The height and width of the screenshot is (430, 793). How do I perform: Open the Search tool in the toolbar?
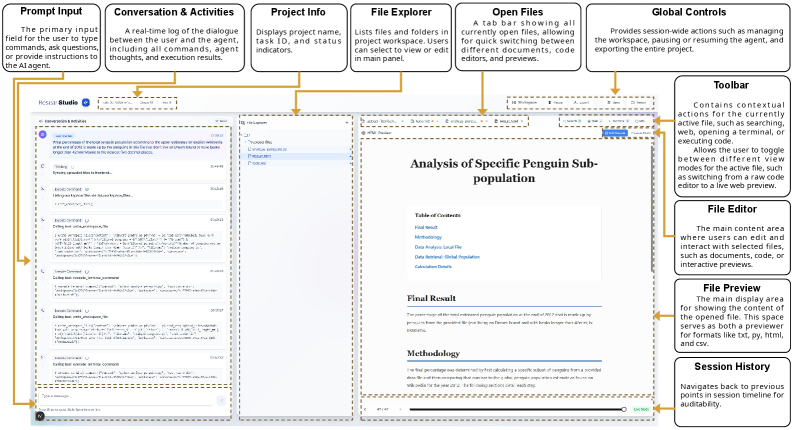click(x=572, y=121)
